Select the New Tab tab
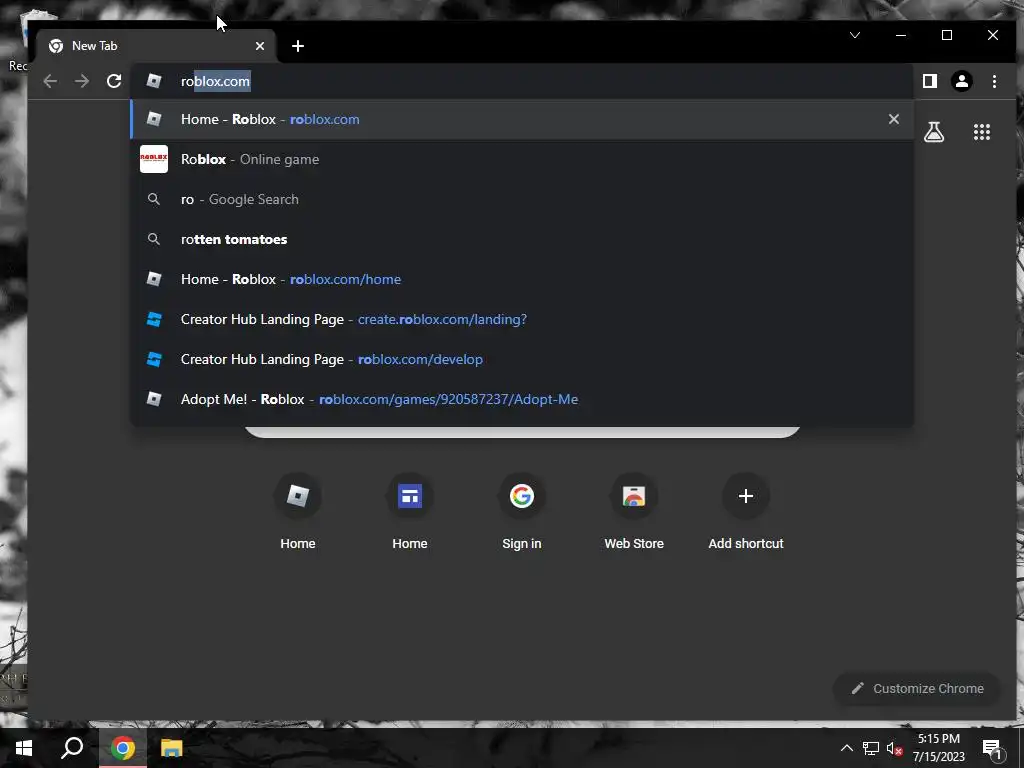 coord(157,46)
